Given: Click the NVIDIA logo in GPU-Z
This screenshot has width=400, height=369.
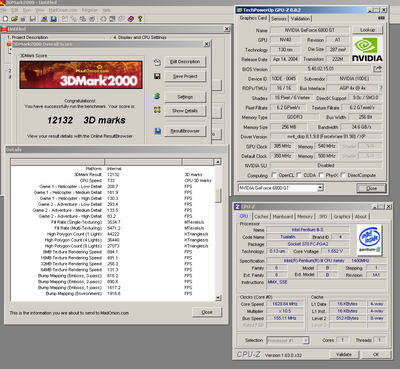Looking at the screenshot, I should point(367,49).
